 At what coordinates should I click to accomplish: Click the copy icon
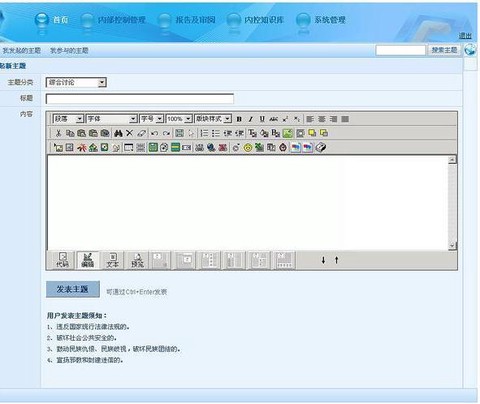[70, 133]
